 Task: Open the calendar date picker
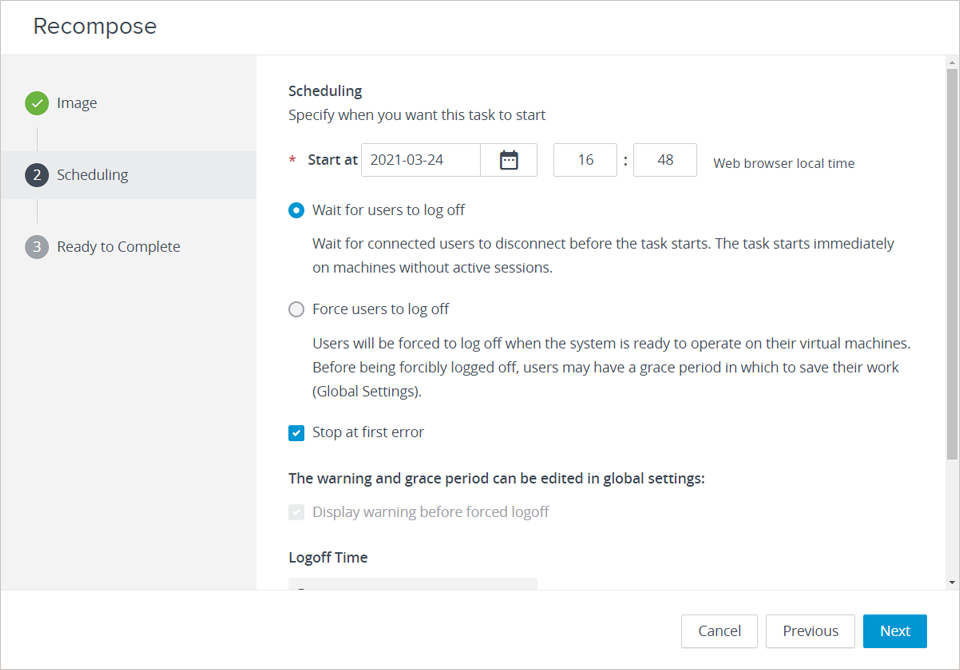pyautogui.click(x=509, y=159)
